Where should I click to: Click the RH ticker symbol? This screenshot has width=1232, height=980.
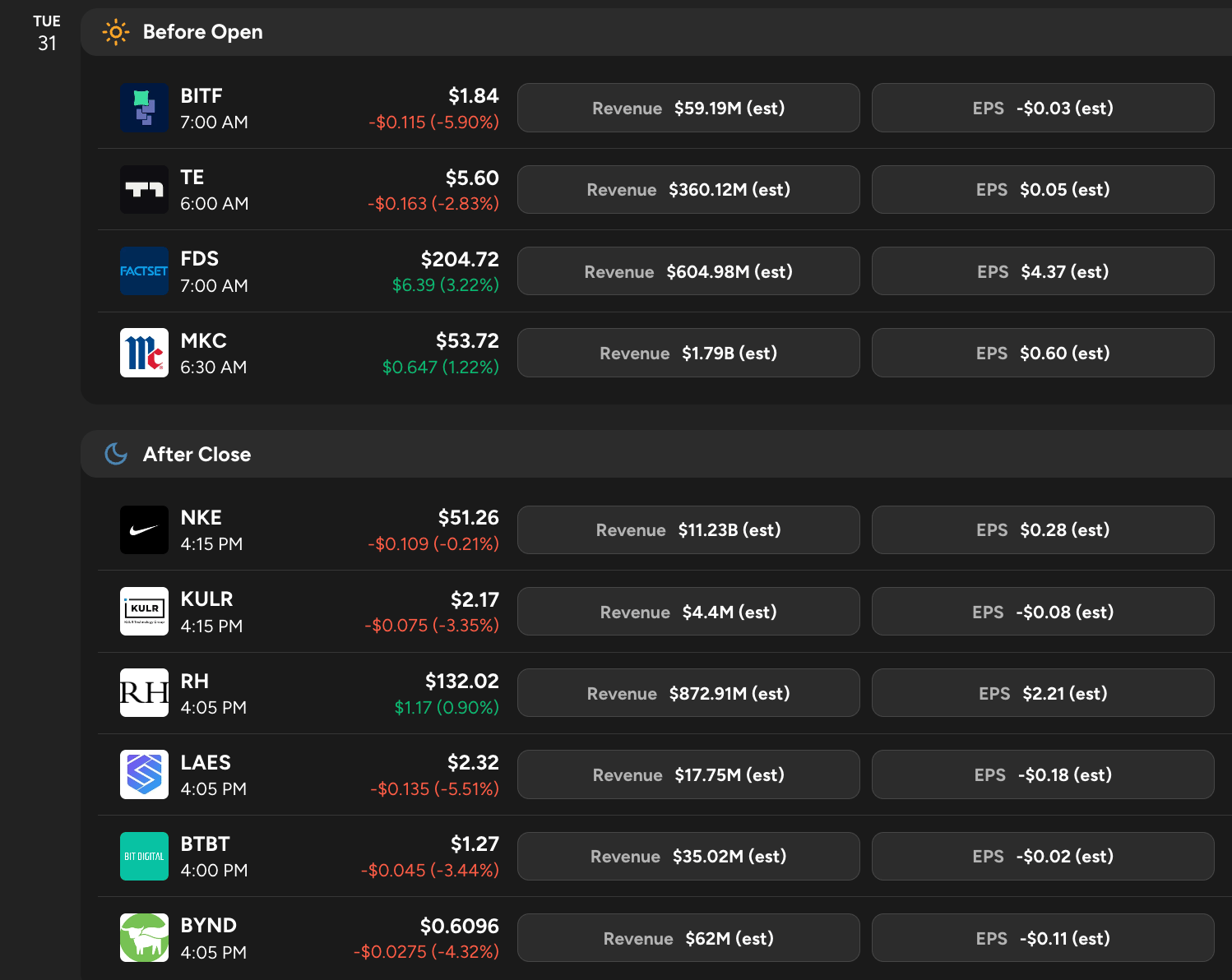(195, 681)
